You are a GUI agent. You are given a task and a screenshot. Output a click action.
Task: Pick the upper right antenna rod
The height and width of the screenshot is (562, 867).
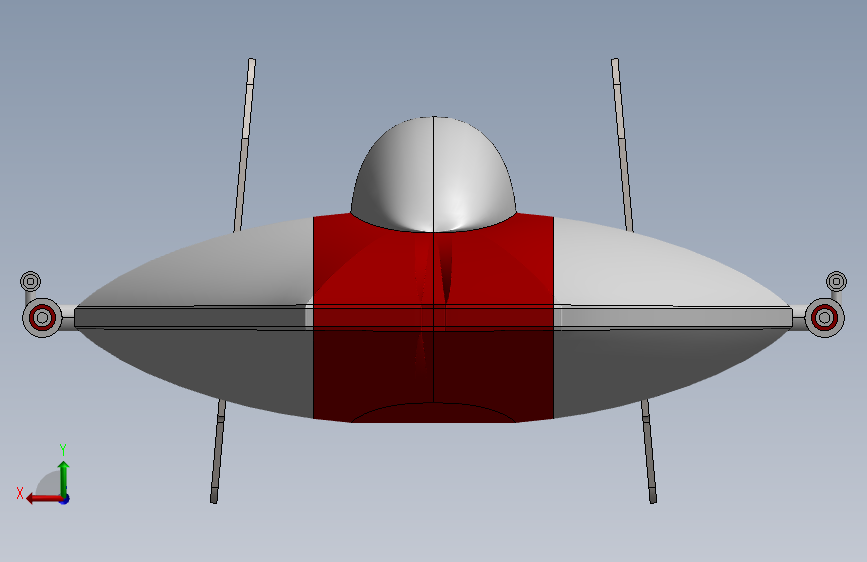coord(622,145)
